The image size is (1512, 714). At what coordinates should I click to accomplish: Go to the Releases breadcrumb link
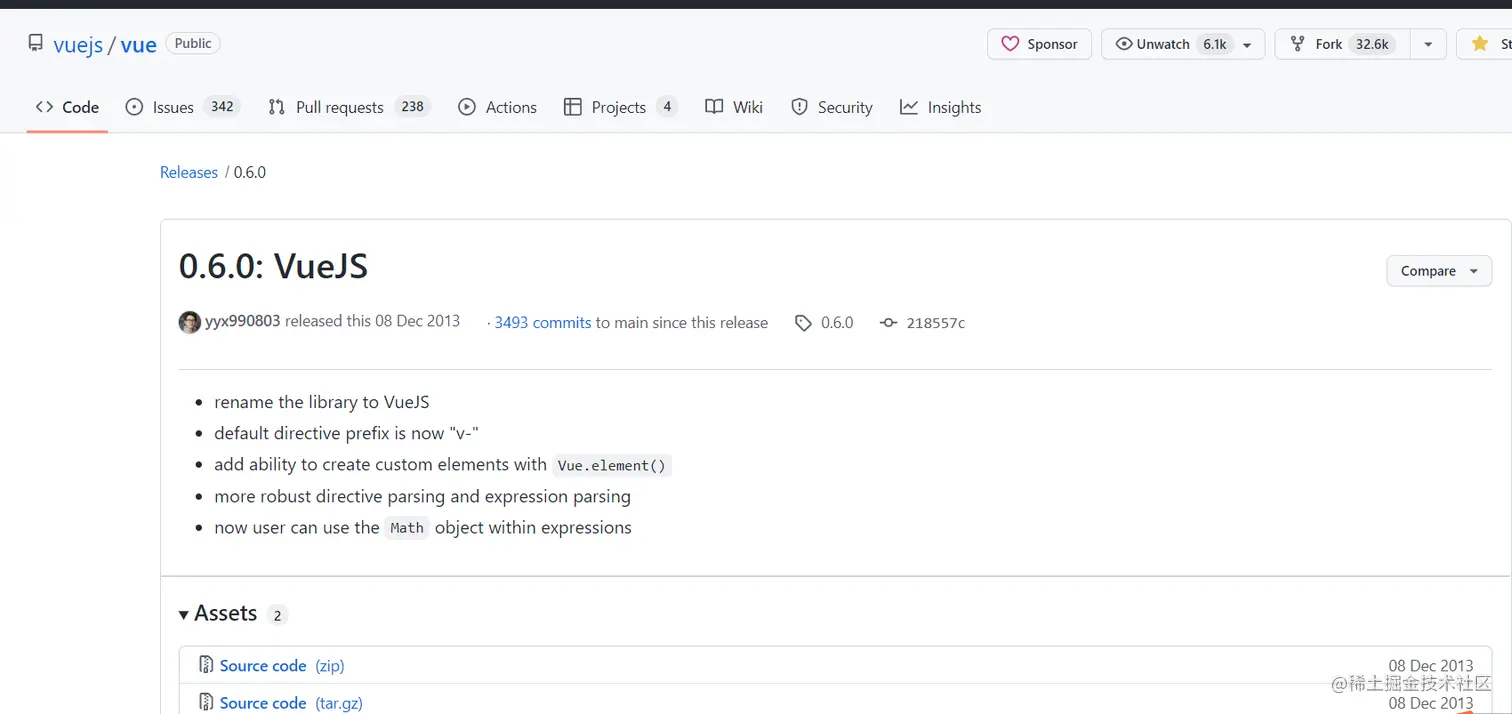pyautogui.click(x=189, y=172)
